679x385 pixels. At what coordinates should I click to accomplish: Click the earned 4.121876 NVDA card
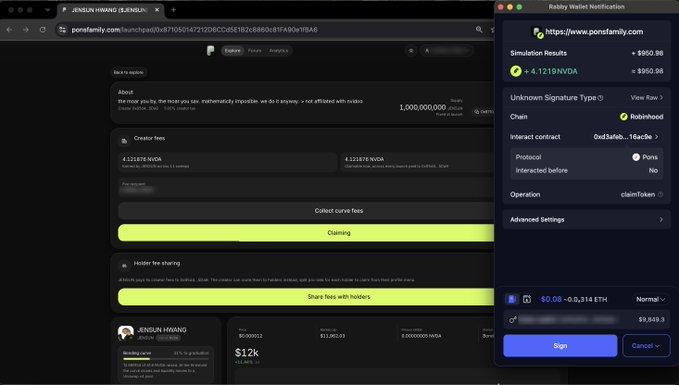tap(228, 162)
